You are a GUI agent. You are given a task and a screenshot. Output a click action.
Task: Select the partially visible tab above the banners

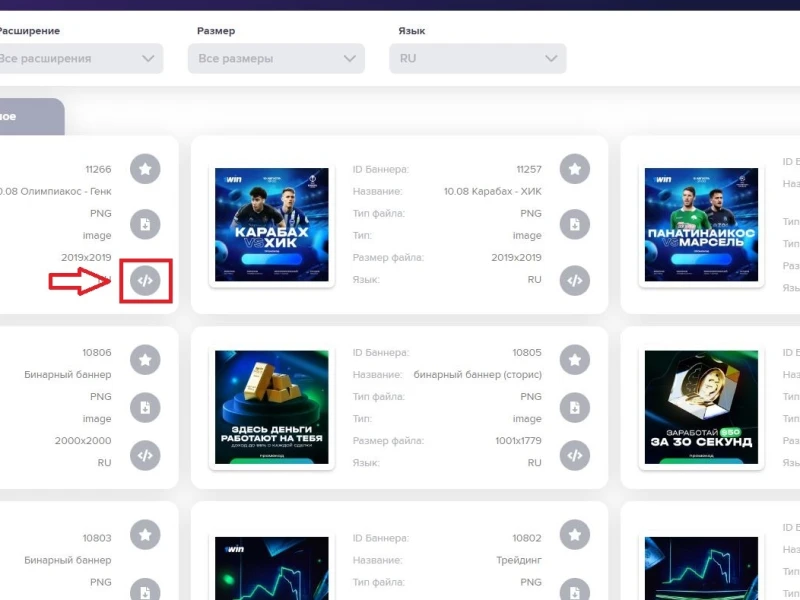28,117
